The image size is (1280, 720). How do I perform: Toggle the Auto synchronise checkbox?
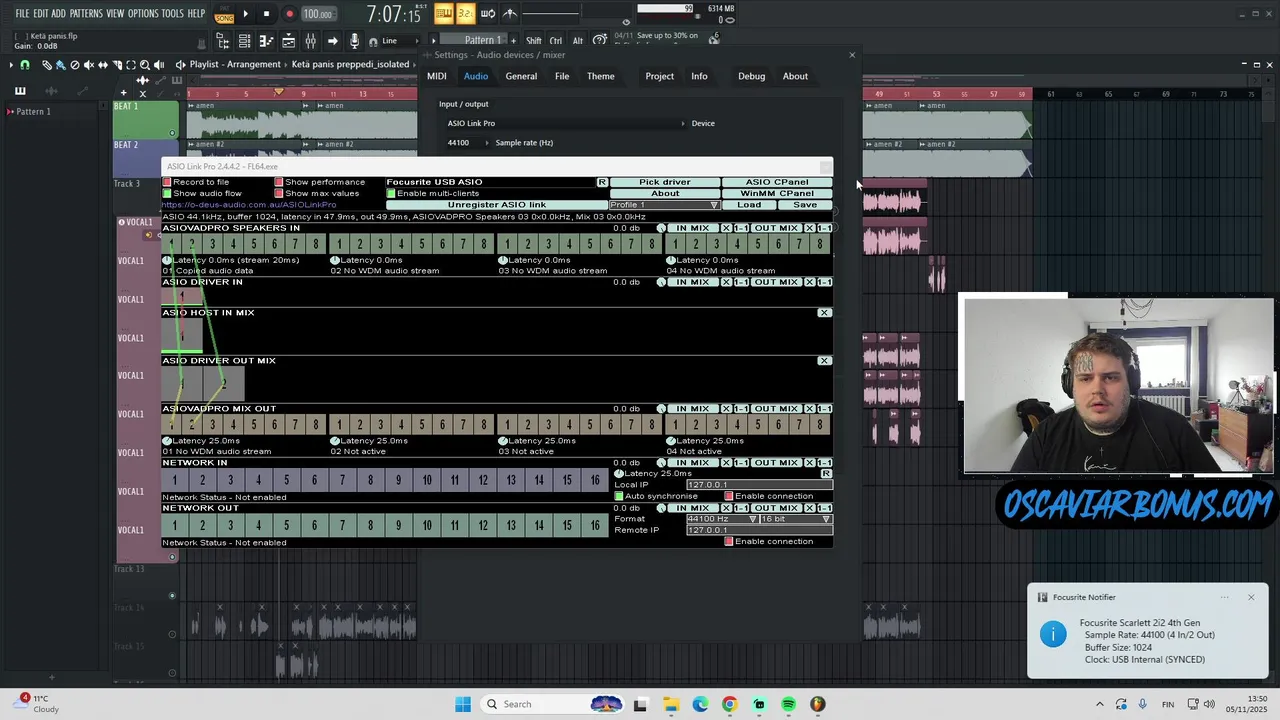(619, 496)
